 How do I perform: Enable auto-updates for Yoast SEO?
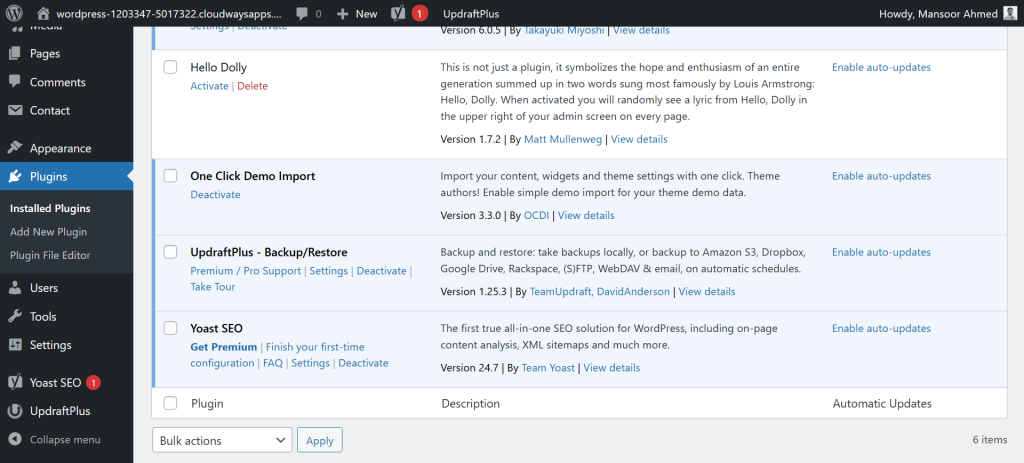click(x=882, y=328)
